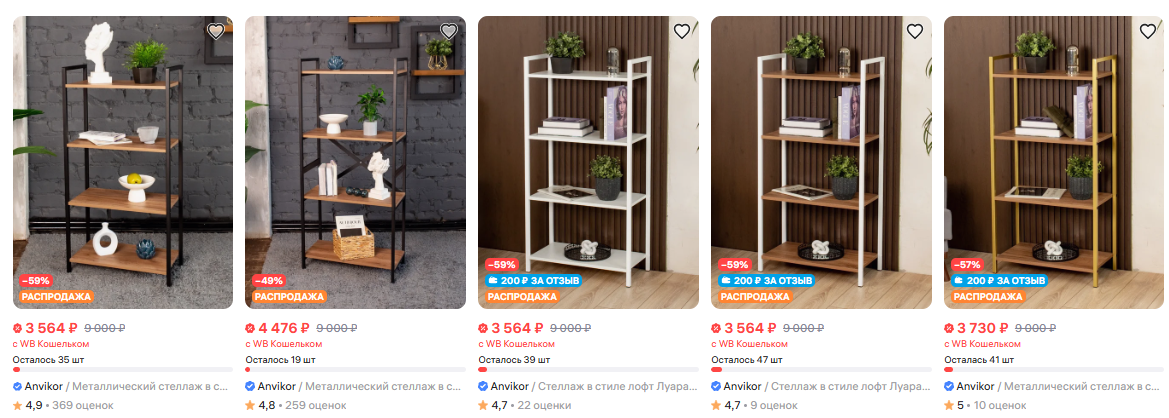Open product title with 259 оценок
The width and height of the screenshot is (1169, 418).
click(x=355, y=387)
